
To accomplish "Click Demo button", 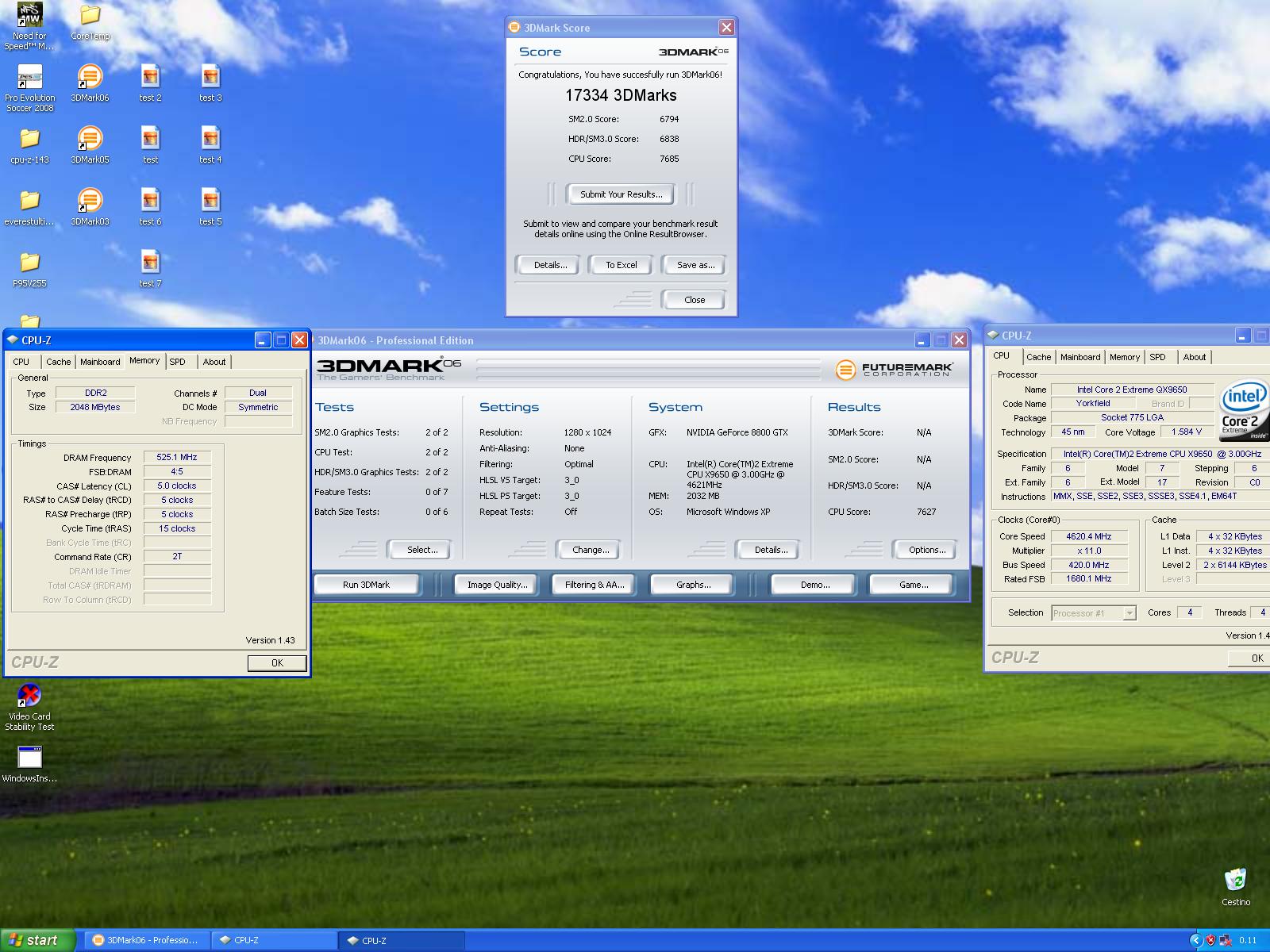I will pyautogui.click(x=814, y=585).
